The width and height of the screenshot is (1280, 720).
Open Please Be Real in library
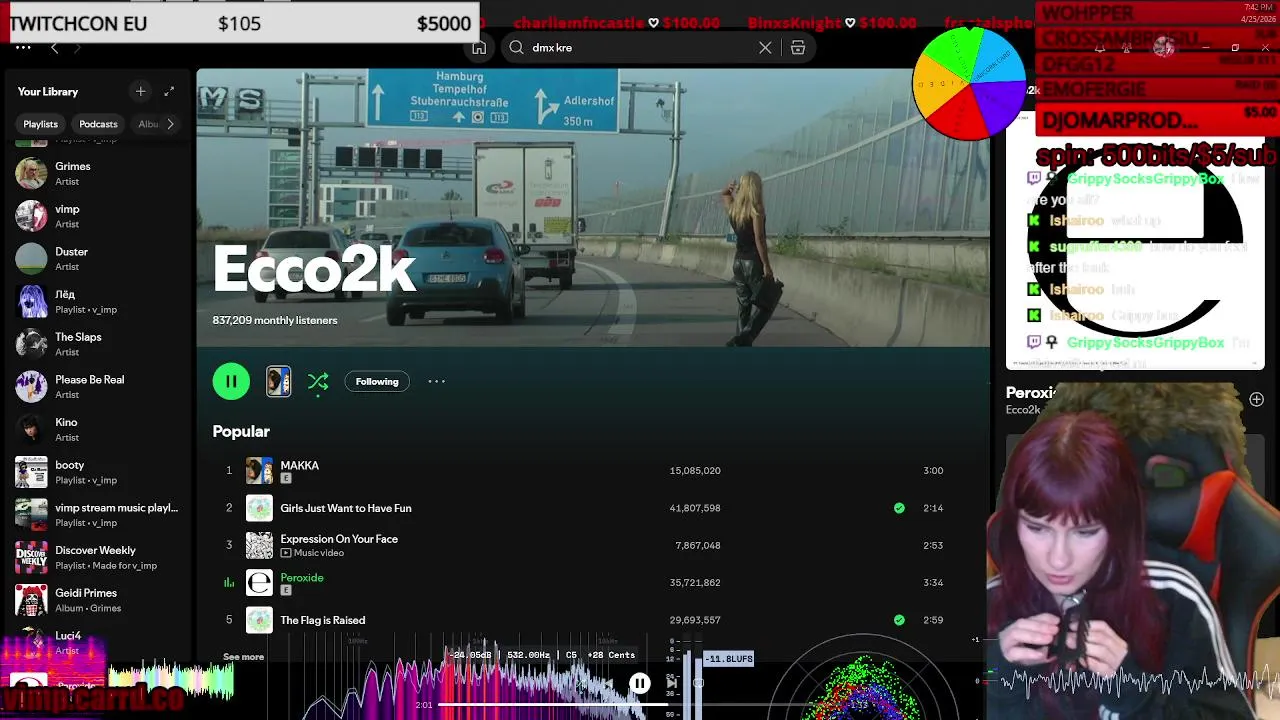(x=96, y=386)
